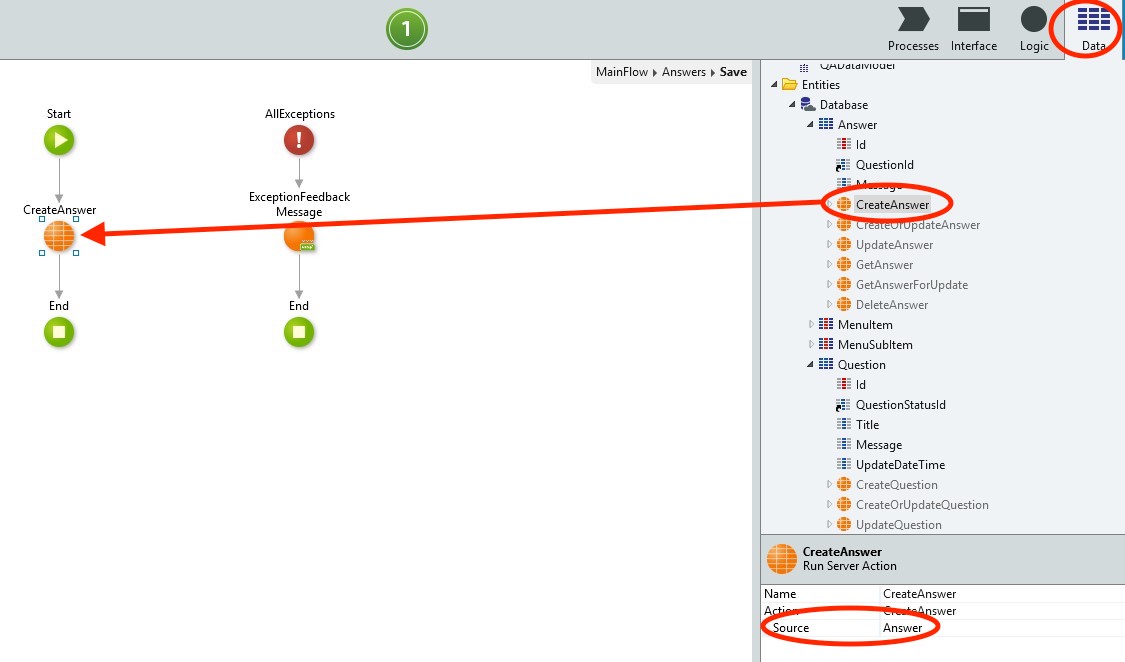Click the 1-Click Publish green button
This screenshot has width=1125, height=662.
[407, 29]
